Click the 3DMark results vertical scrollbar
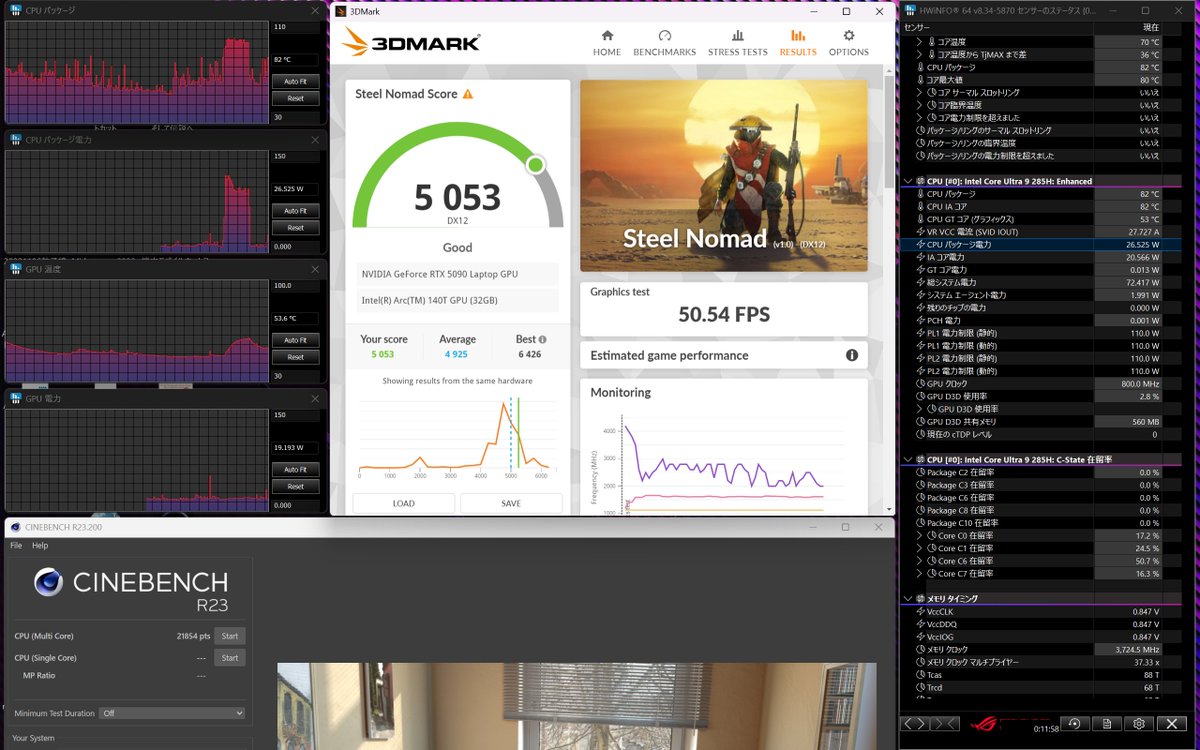The height and width of the screenshot is (750, 1200). [x=889, y=130]
